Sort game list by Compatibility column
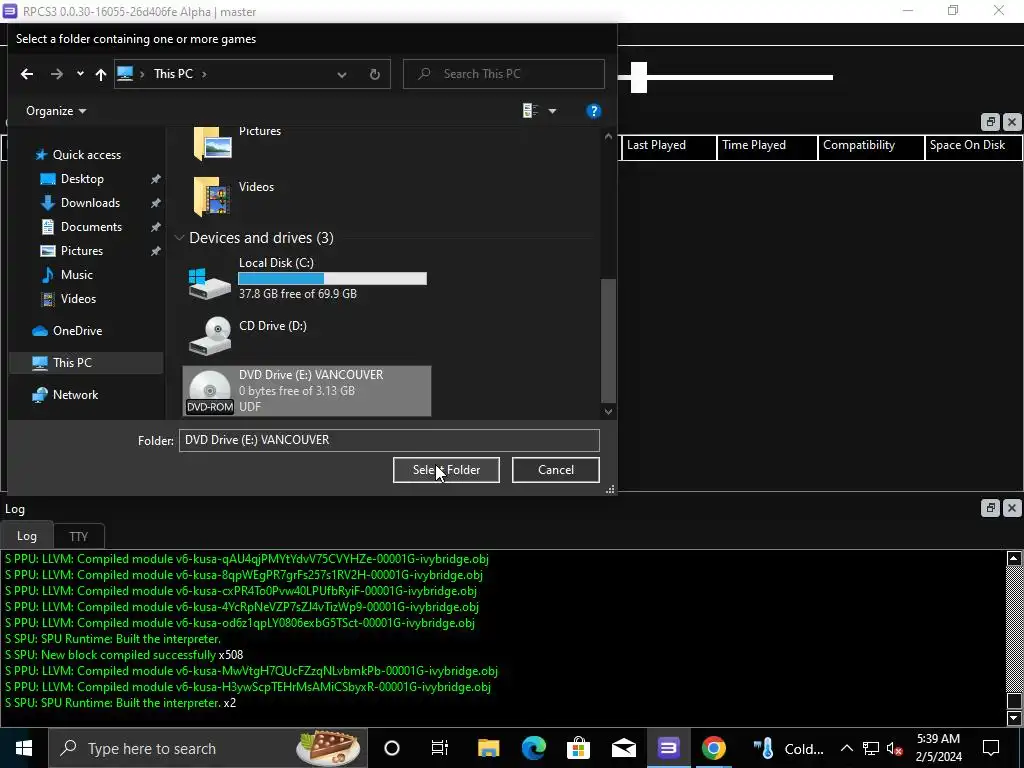 coord(871,147)
